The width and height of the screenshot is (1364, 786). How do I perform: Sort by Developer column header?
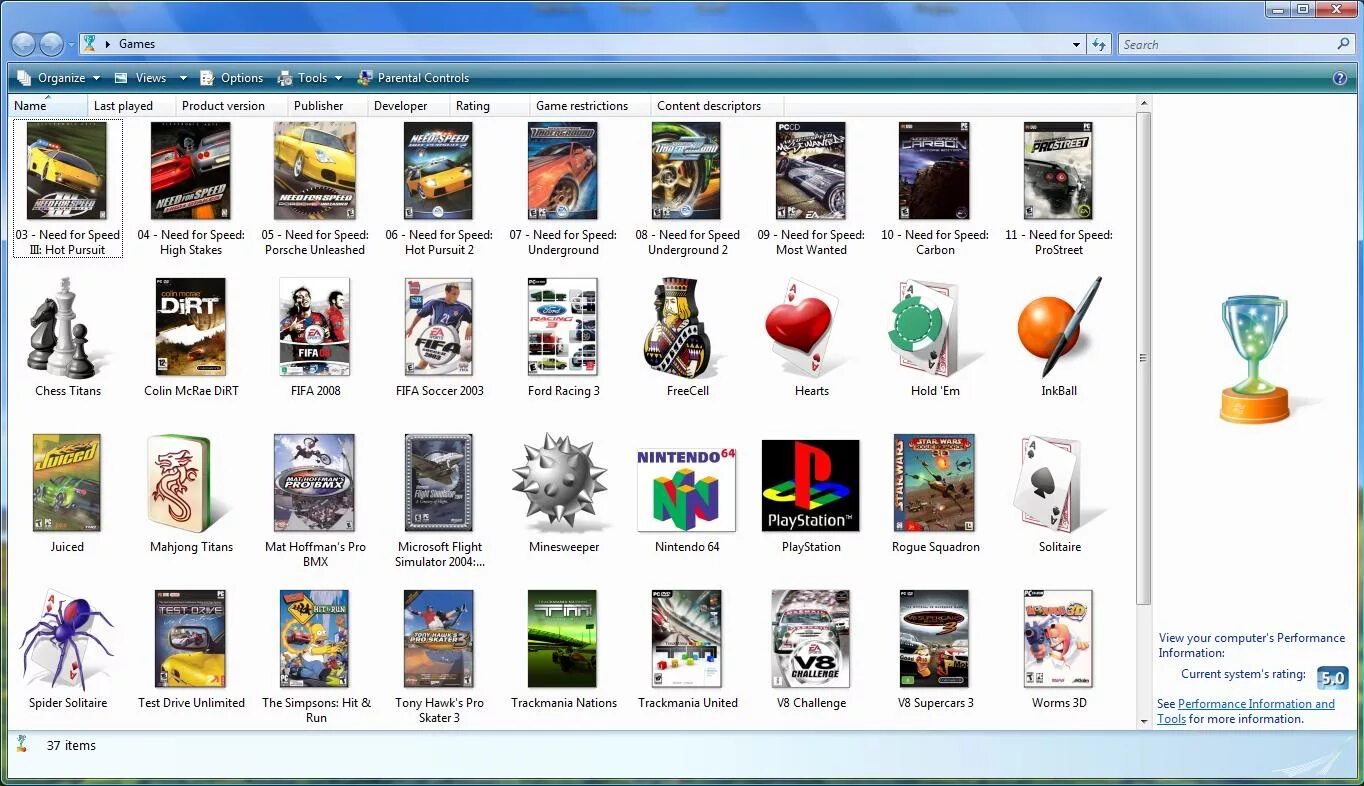point(408,105)
